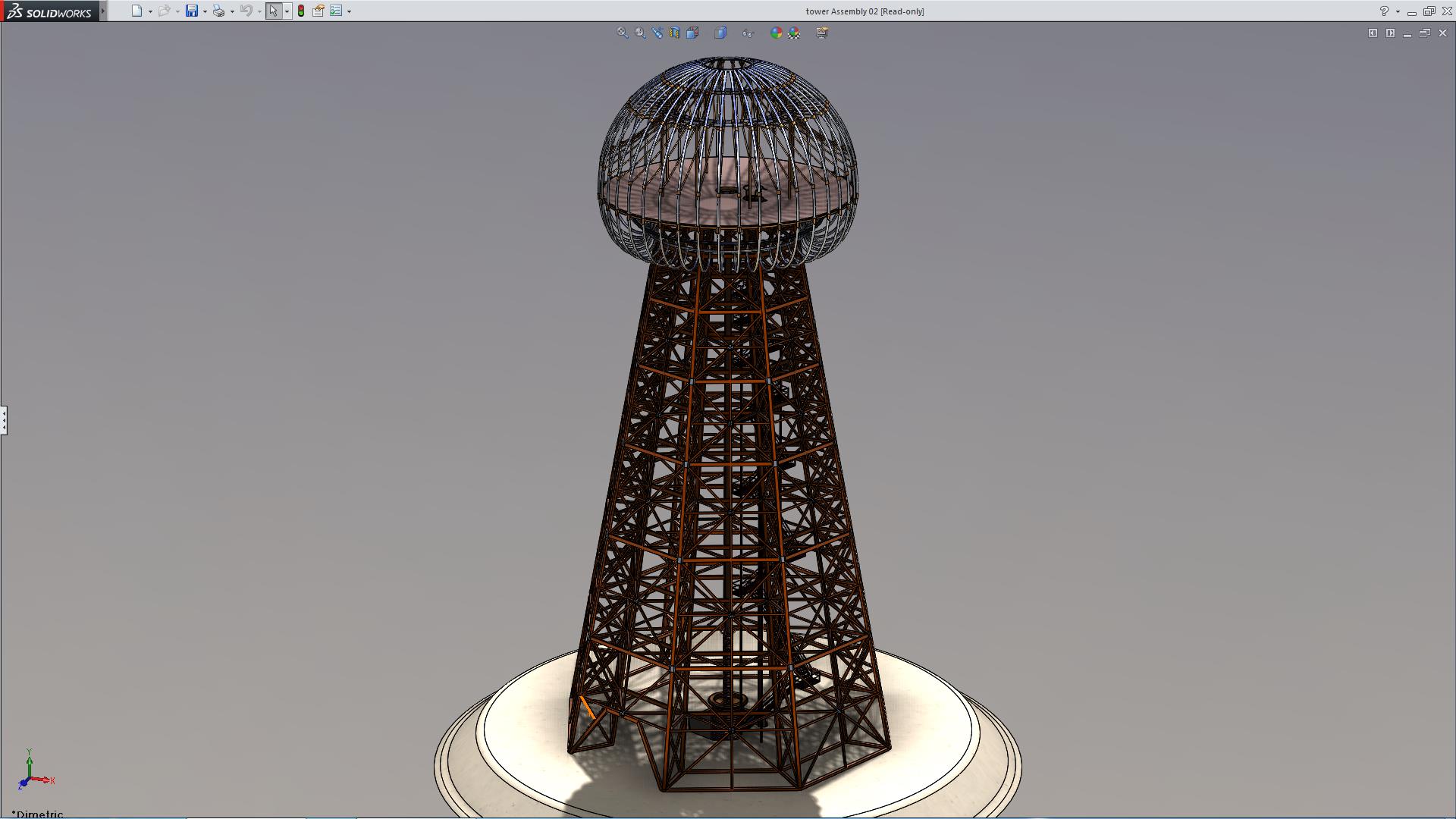Open Section View tool
The height and width of the screenshot is (819, 1456).
[675, 33]
